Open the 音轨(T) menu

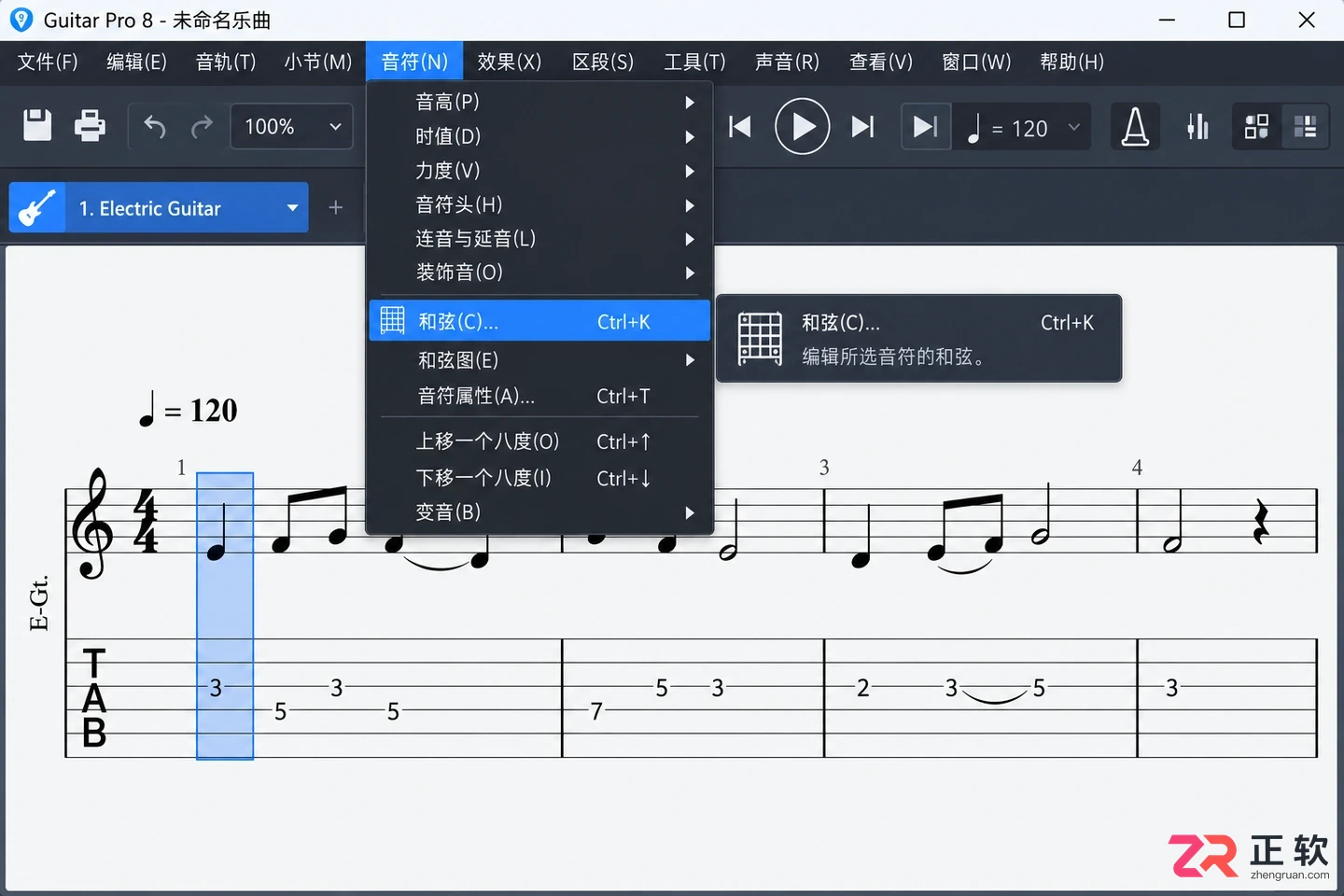(226, 62)
